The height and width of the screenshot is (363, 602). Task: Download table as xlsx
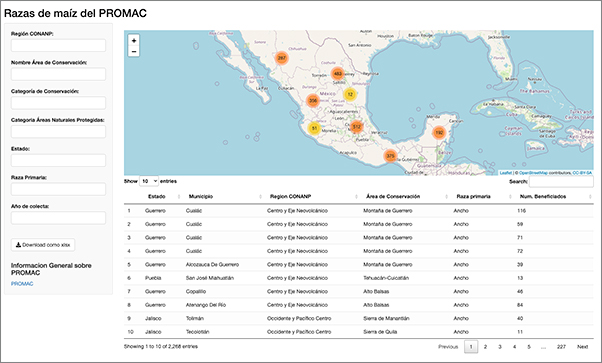coord(43,245)
